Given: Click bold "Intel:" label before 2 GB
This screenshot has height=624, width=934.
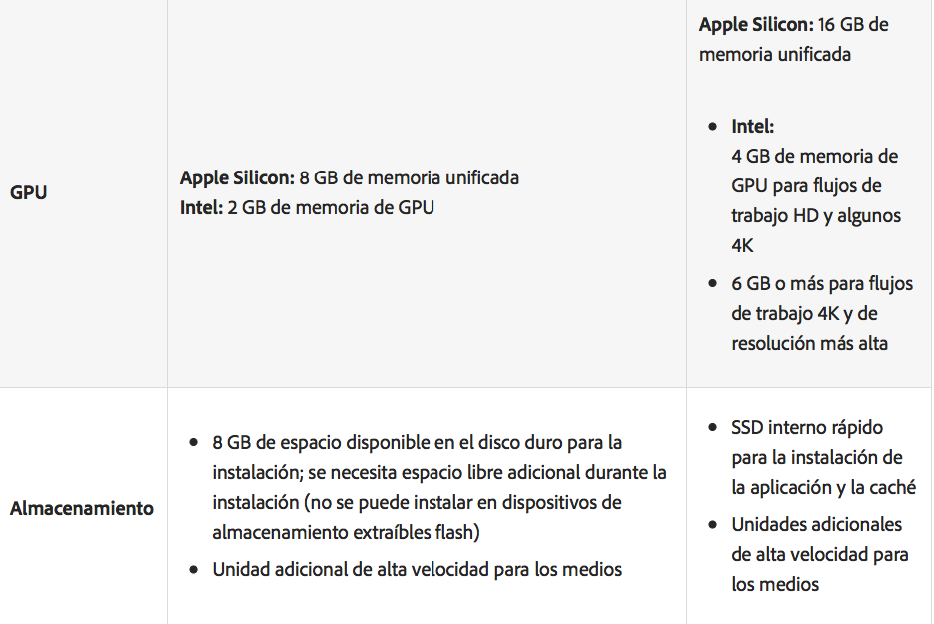Looking at the screenshot, I should pos(199,208).
